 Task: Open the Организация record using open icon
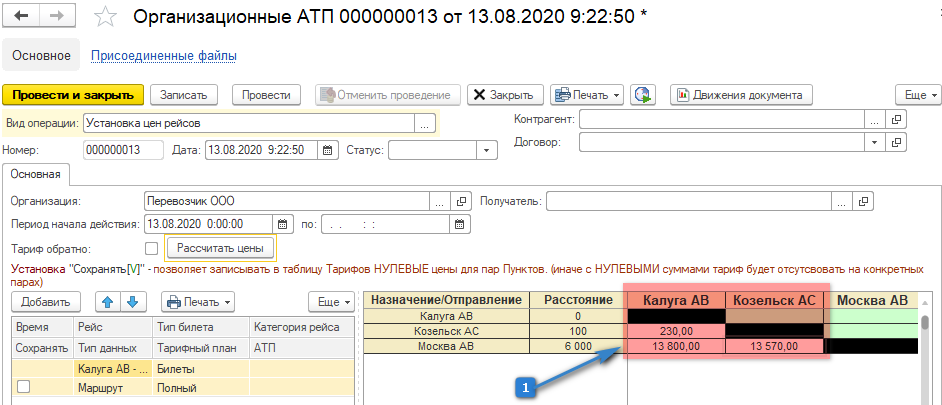461,200
